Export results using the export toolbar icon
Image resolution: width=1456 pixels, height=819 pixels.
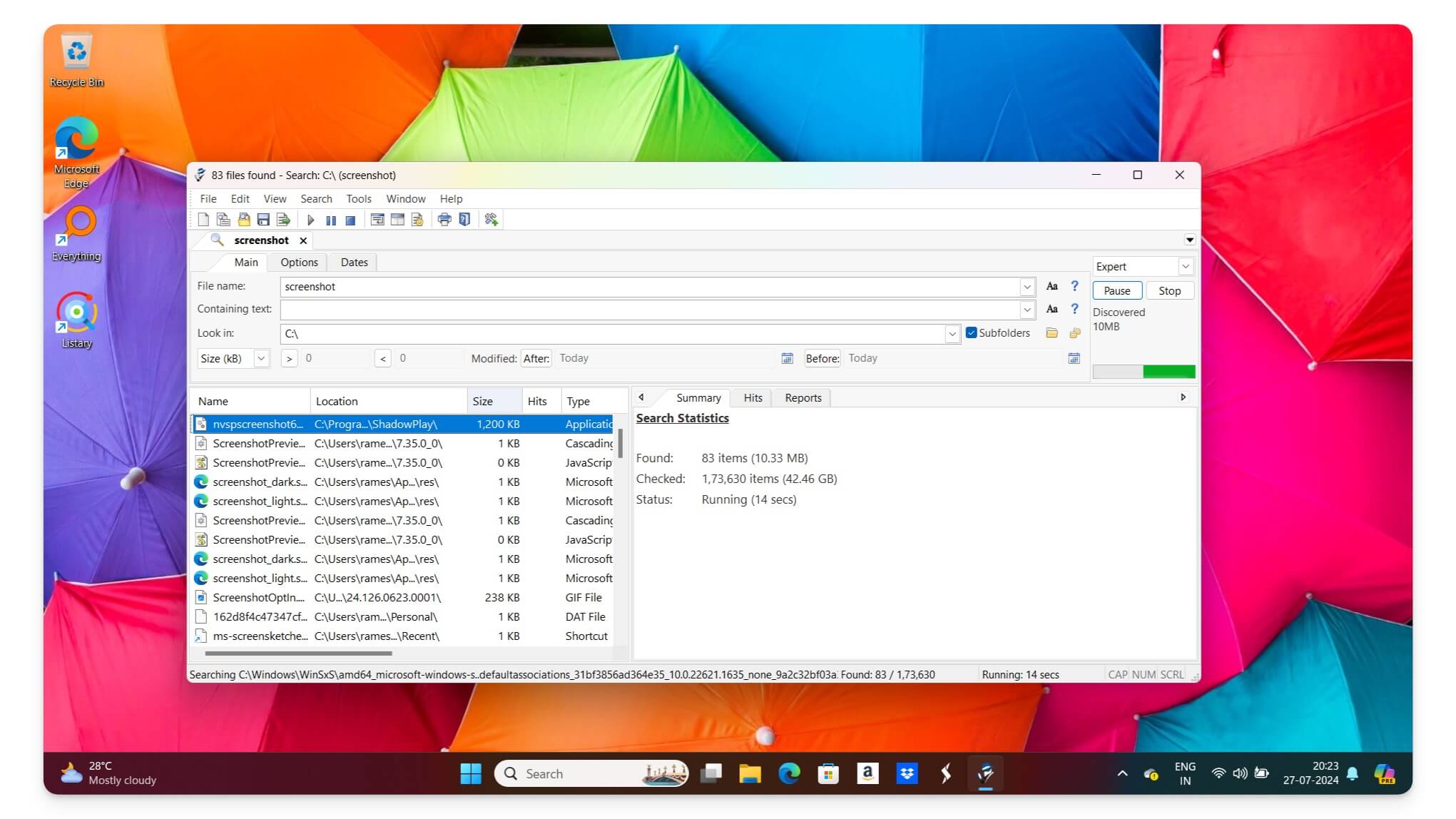(282, 219)
